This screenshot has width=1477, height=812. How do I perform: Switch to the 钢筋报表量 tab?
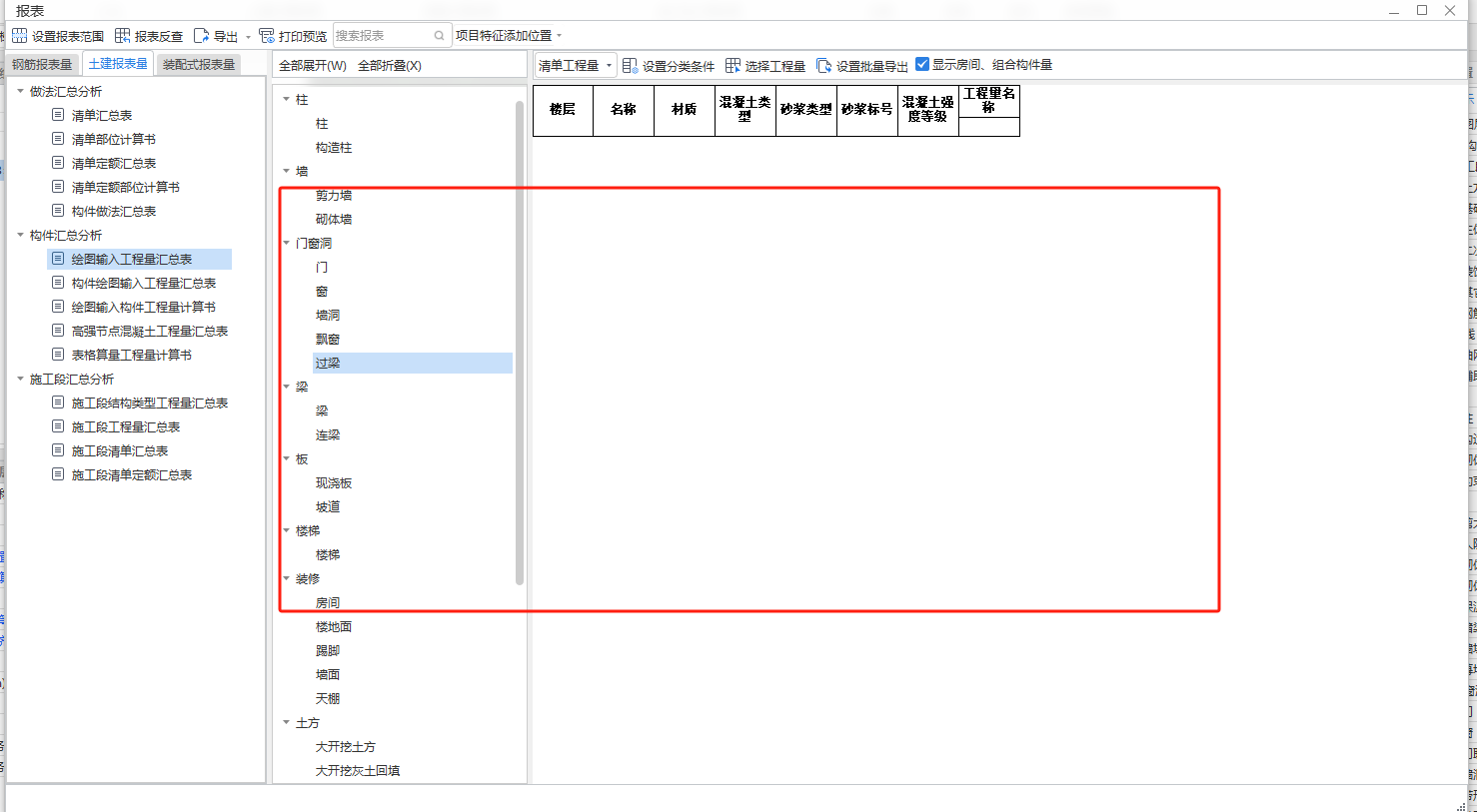(42, 65)
